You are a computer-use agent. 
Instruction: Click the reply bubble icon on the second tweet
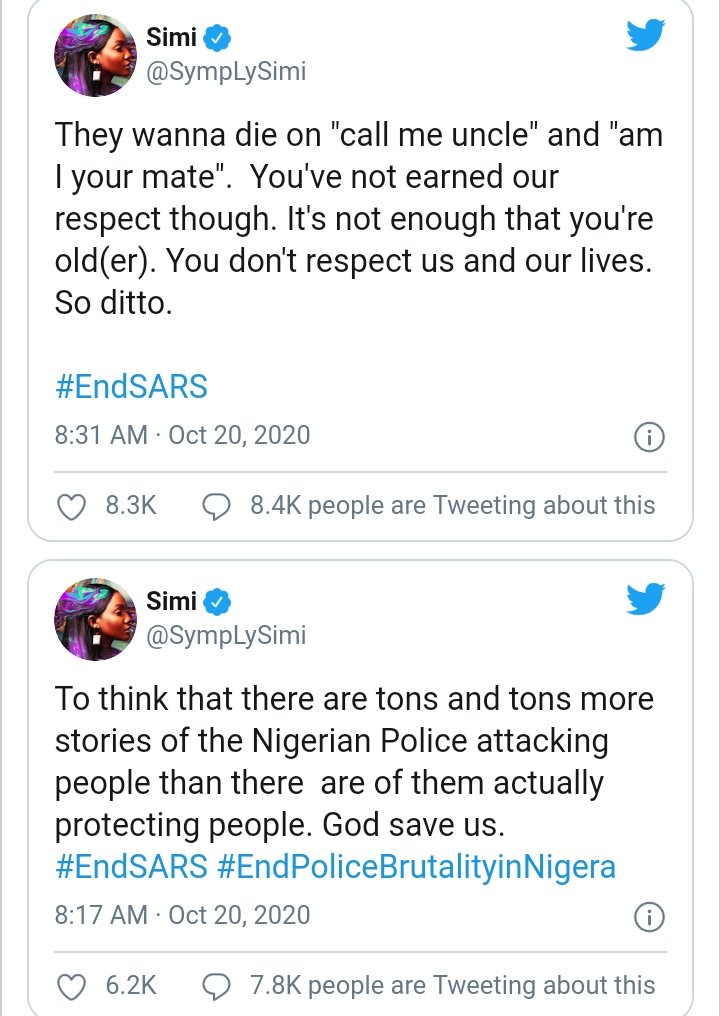pyautogui.click(x=217, y=986)
